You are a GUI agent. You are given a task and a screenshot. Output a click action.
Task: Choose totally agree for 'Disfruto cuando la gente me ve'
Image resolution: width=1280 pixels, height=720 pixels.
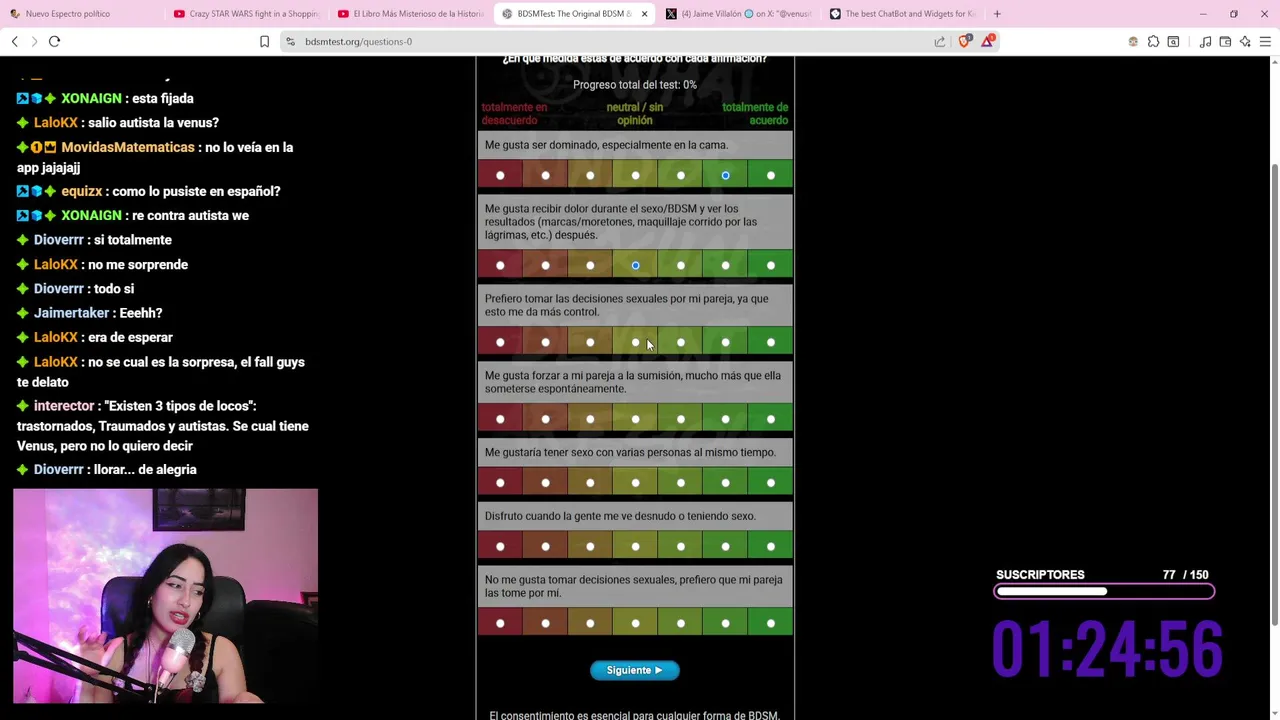770,547
